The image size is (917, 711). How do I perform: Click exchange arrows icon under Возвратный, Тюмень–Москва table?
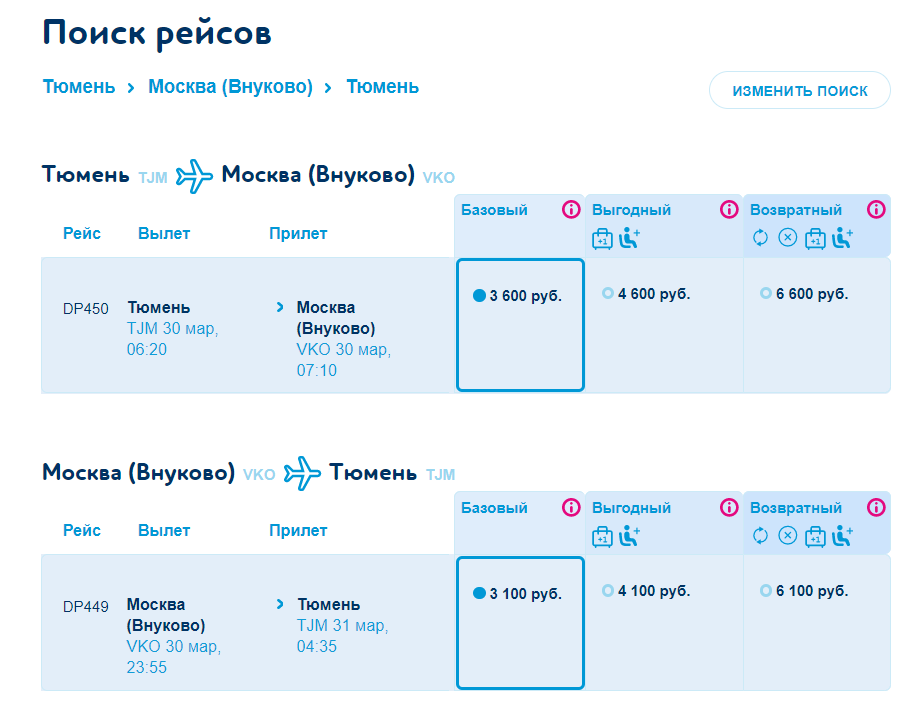[x=760, y=238]
